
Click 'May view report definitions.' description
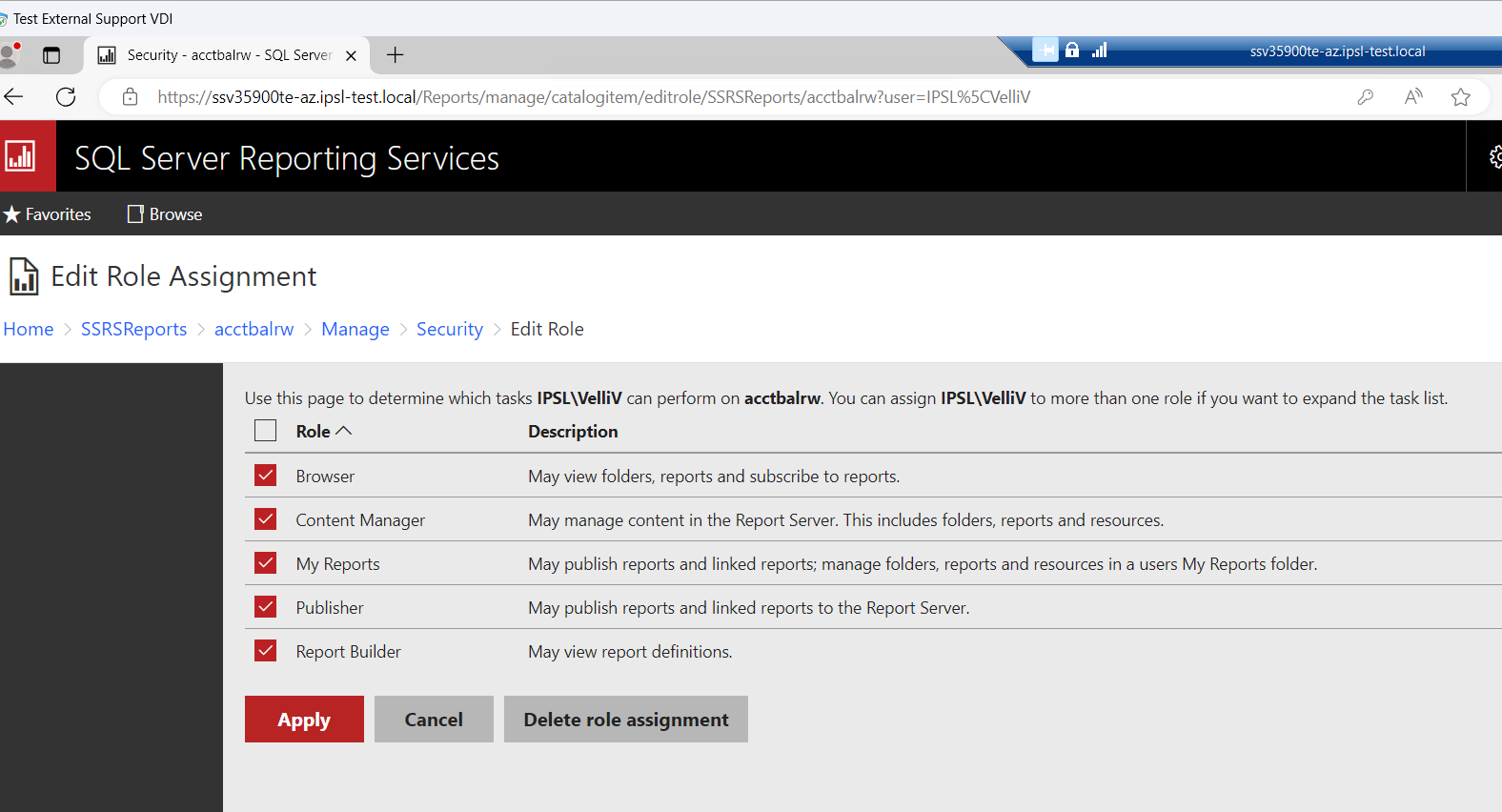click(x=630, y=651)
